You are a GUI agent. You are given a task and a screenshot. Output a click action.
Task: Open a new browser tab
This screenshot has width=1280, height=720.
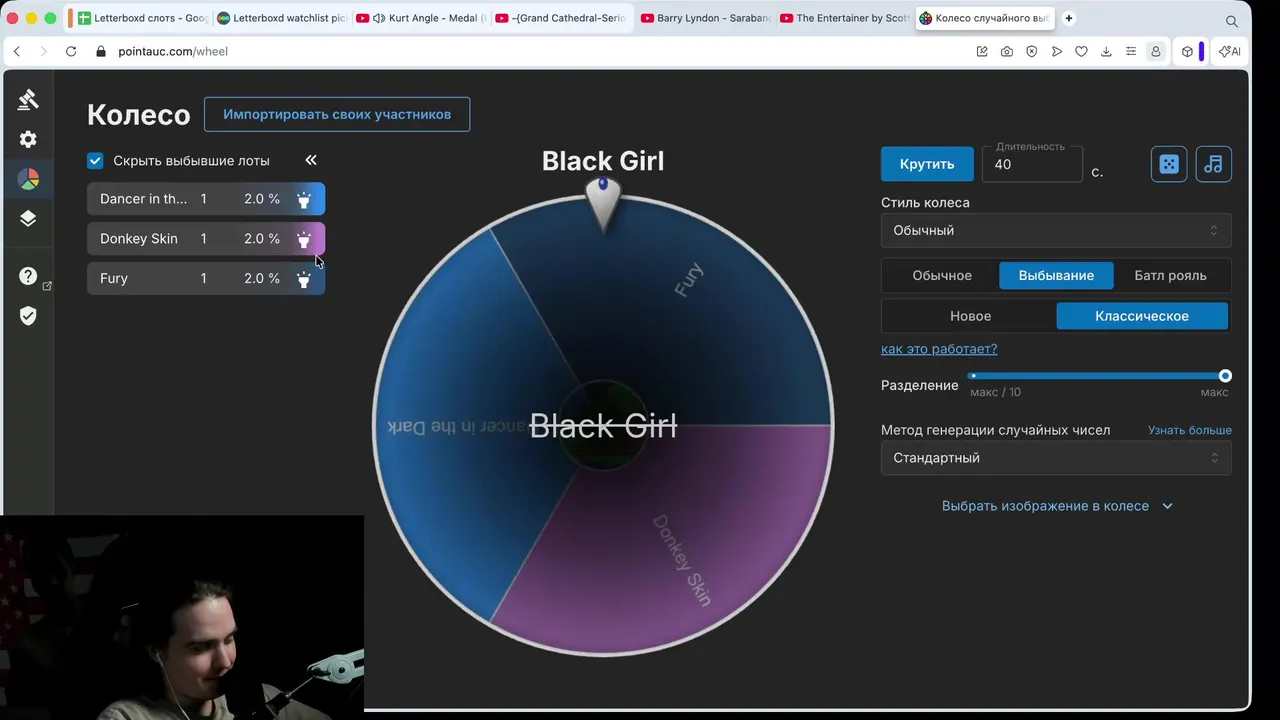coord(1069,18)
